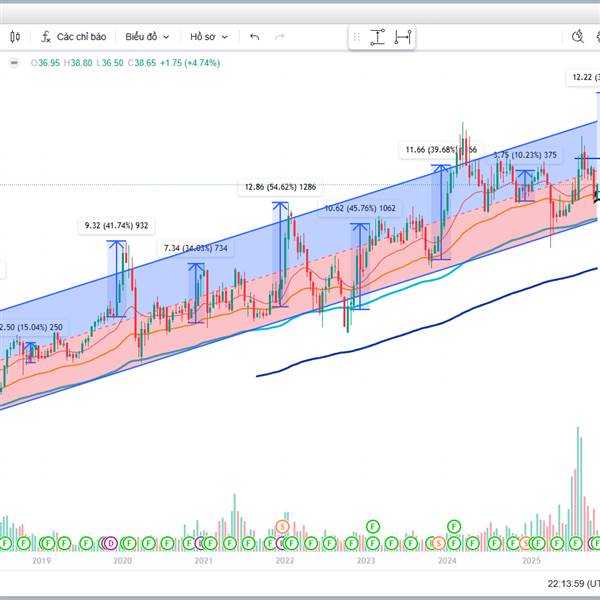Viewport: 600px width, 600px height.
Task: Click the greyed-out redo arrow
Action: click(x=279, y=37)
